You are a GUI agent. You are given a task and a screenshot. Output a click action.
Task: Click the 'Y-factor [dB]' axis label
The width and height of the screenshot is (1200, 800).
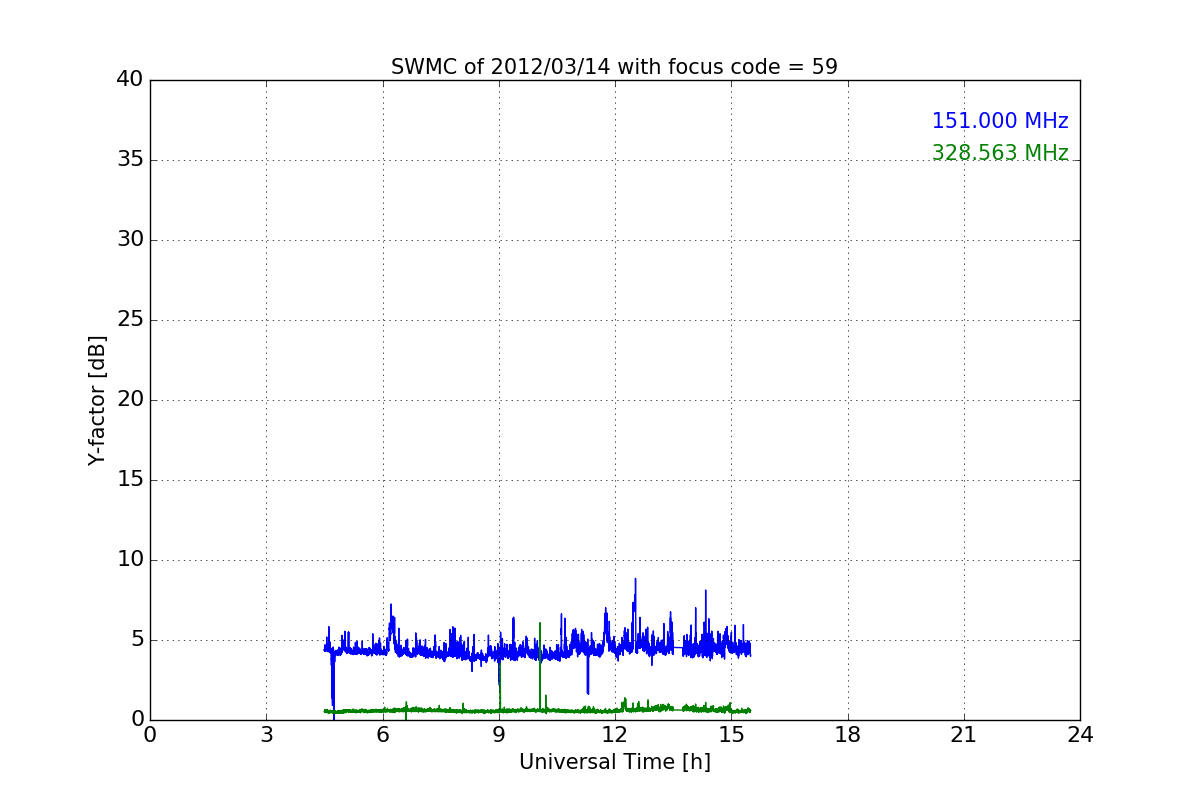tap(97, 400)
